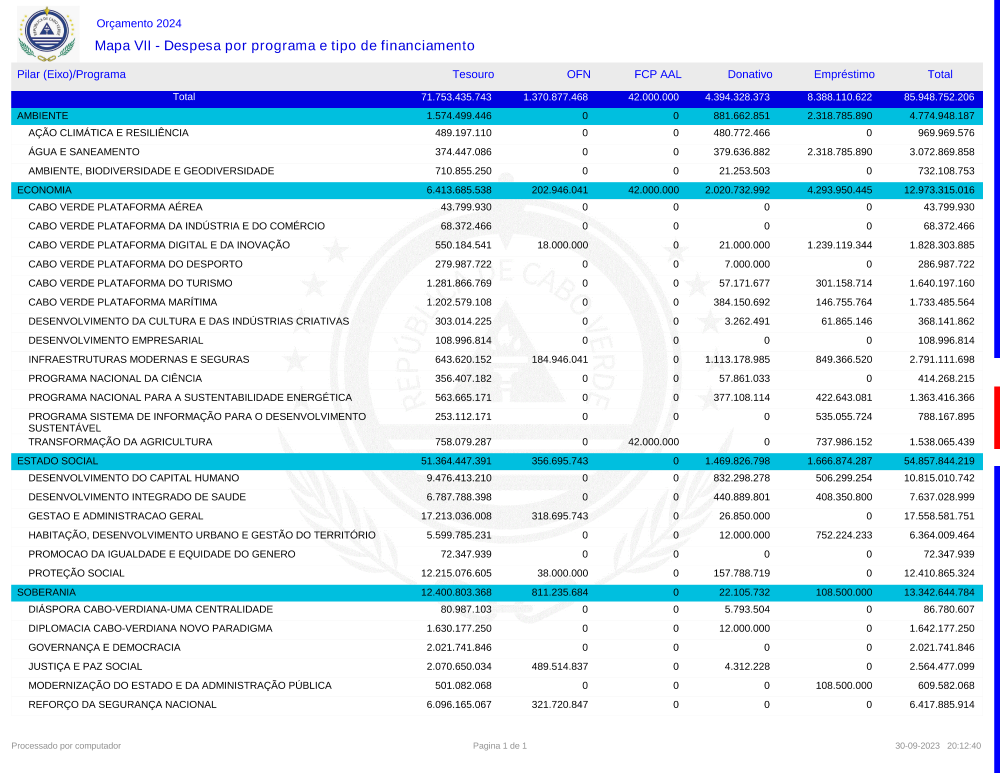The width and height of the screenshot is (1000, 773).
Task: Click the Mapa VII heading text
Action: tap(284, 46)
